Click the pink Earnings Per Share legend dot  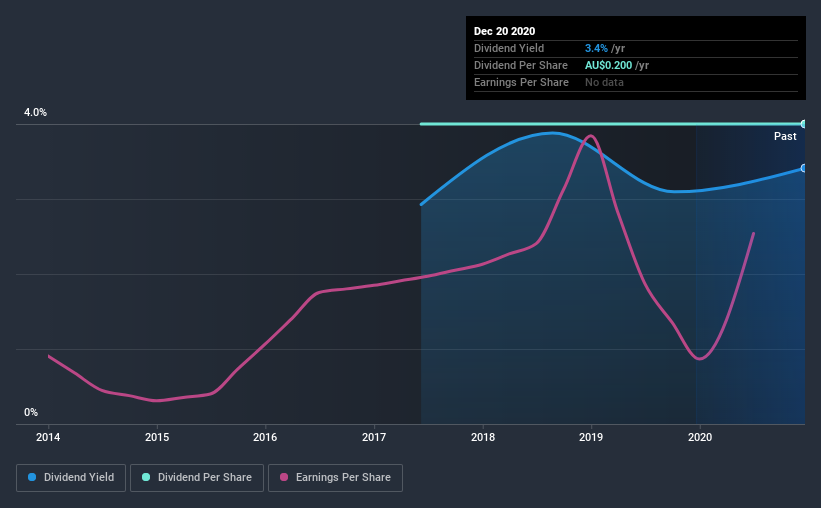click(x=284, y=477)
